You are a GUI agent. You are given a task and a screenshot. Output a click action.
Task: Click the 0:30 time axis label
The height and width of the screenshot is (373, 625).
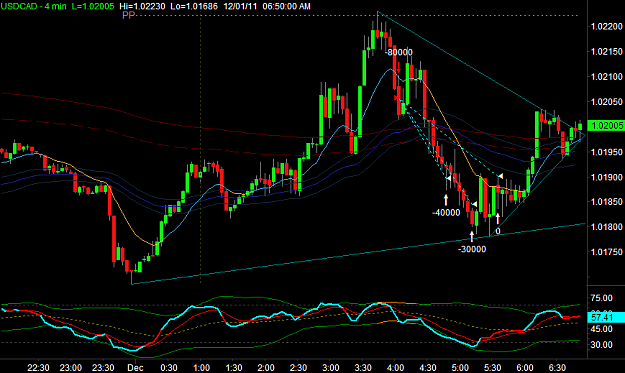[x=169, y=368]
